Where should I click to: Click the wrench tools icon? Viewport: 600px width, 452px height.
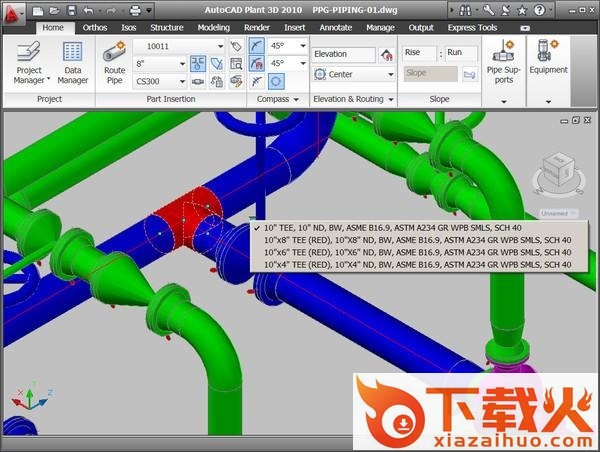[488, 11]
